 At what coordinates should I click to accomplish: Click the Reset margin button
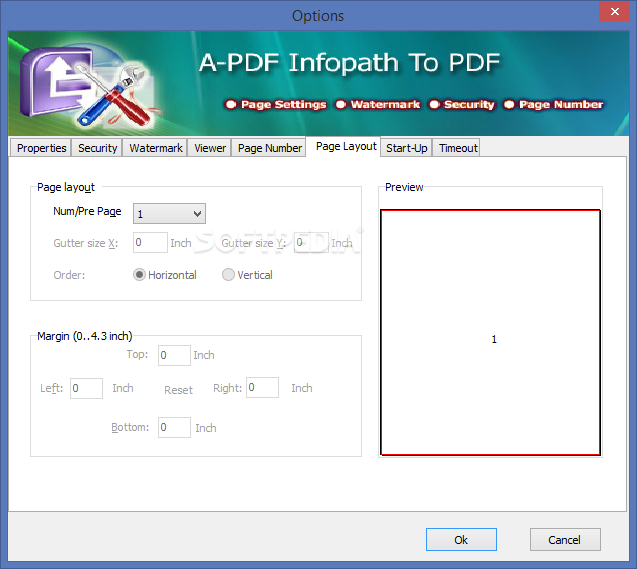178,390
